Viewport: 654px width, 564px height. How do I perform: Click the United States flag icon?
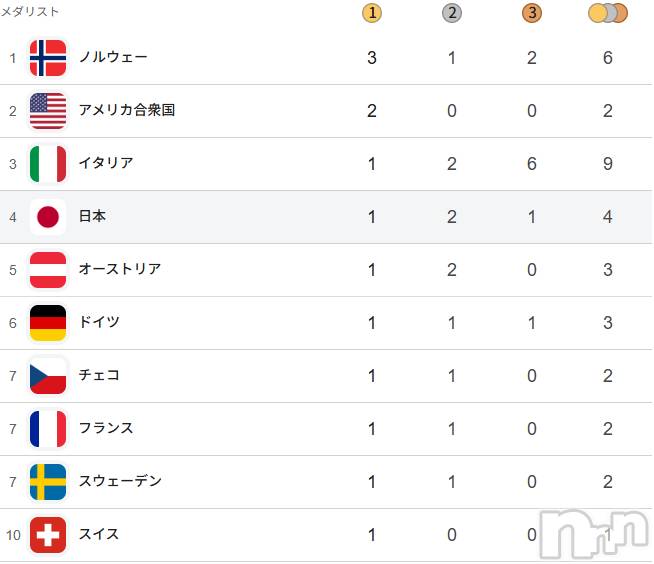click(48, 111)
